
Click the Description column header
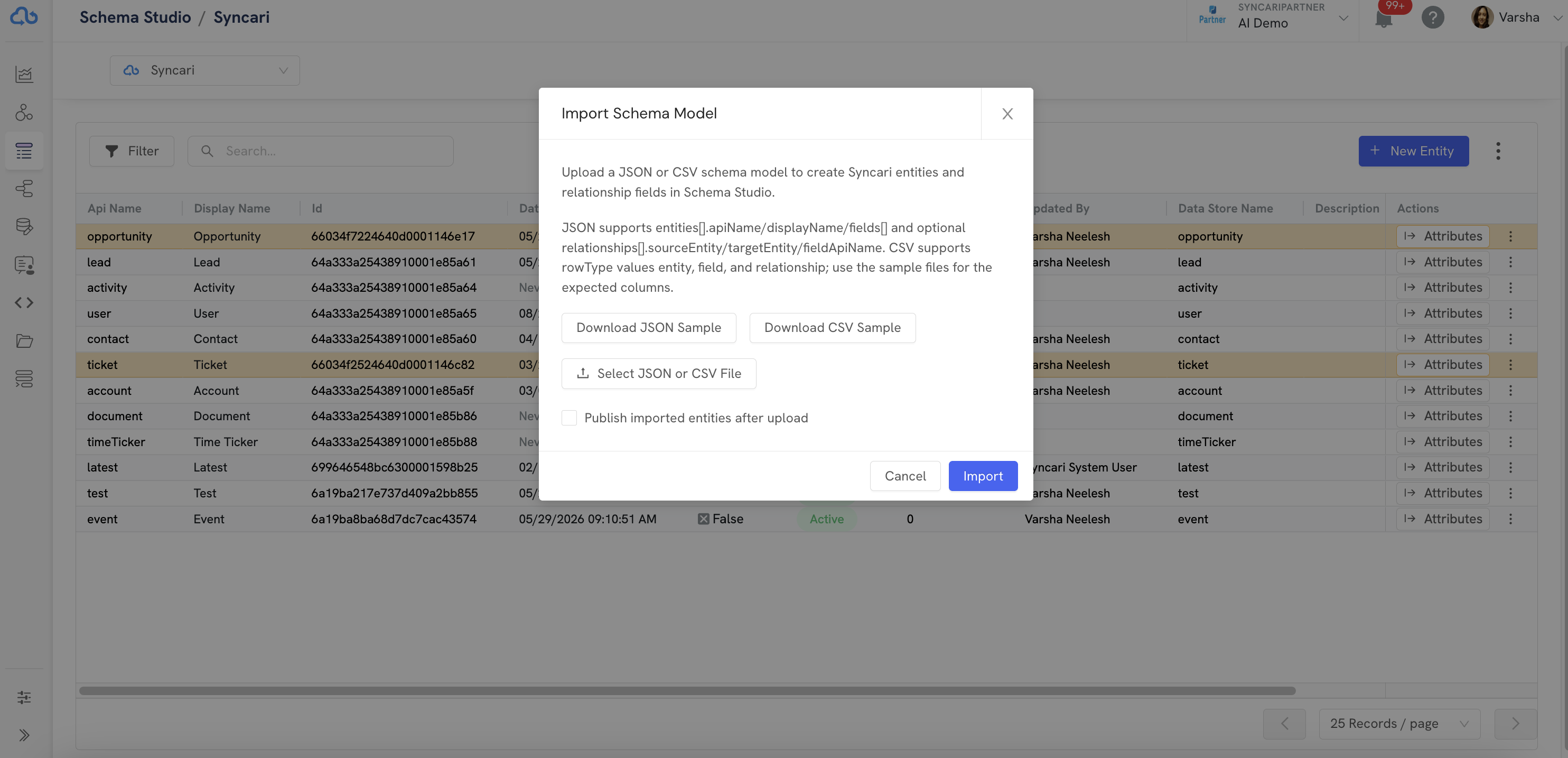click(x=1347, y=208)
